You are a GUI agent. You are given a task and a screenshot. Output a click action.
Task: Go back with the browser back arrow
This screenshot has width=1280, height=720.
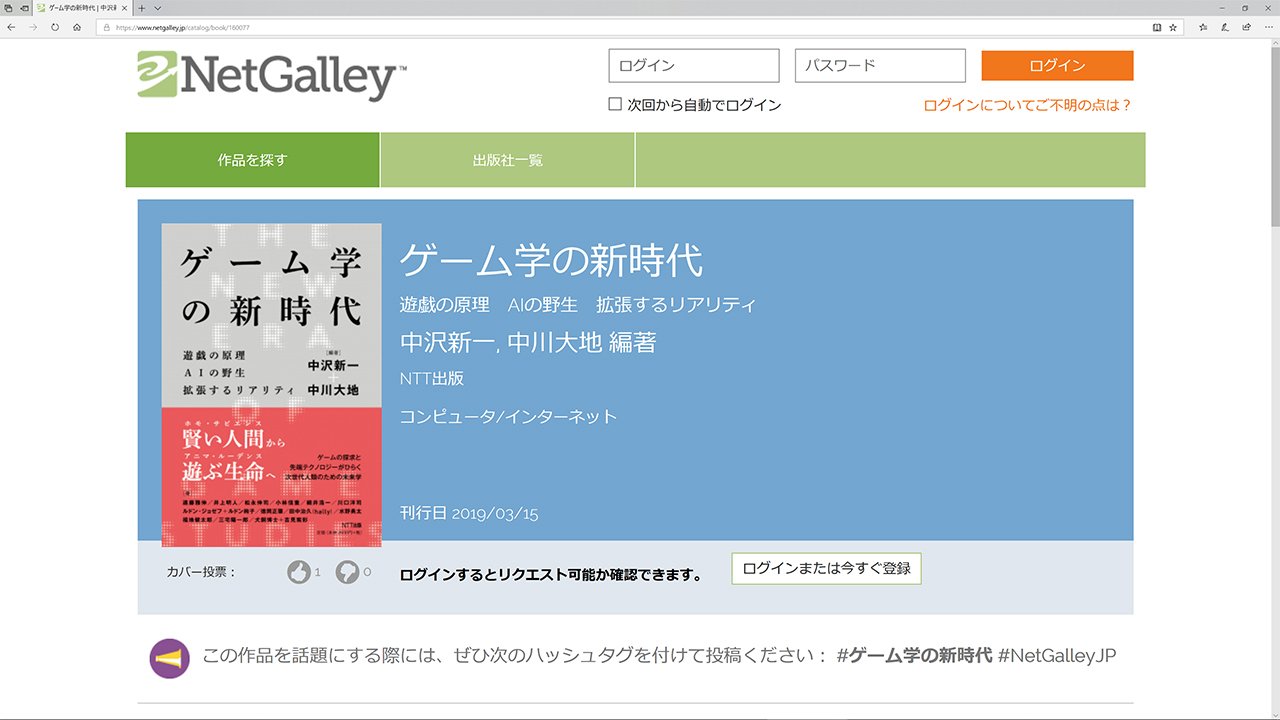point(11,27)
